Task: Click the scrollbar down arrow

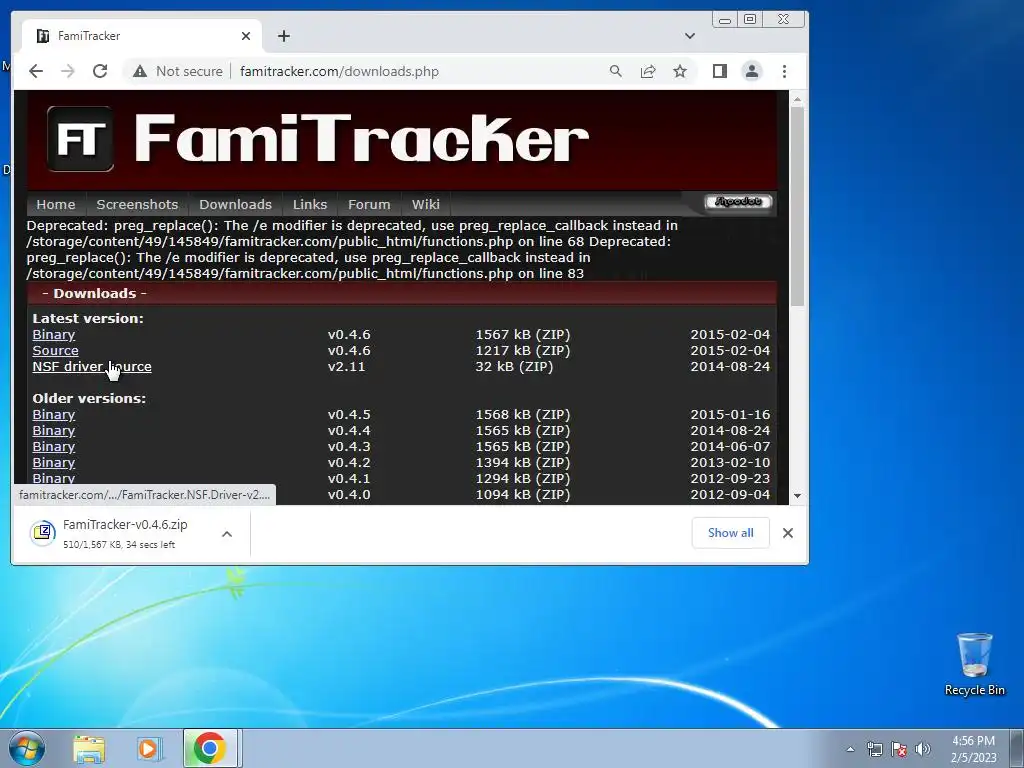Action: (797, 496)
